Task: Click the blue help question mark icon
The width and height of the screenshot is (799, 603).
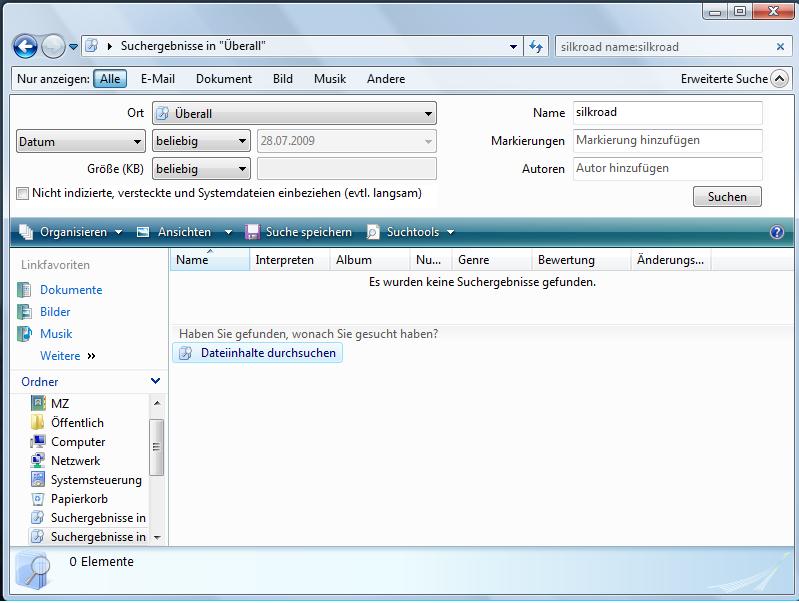Action: tap(777, 232)
